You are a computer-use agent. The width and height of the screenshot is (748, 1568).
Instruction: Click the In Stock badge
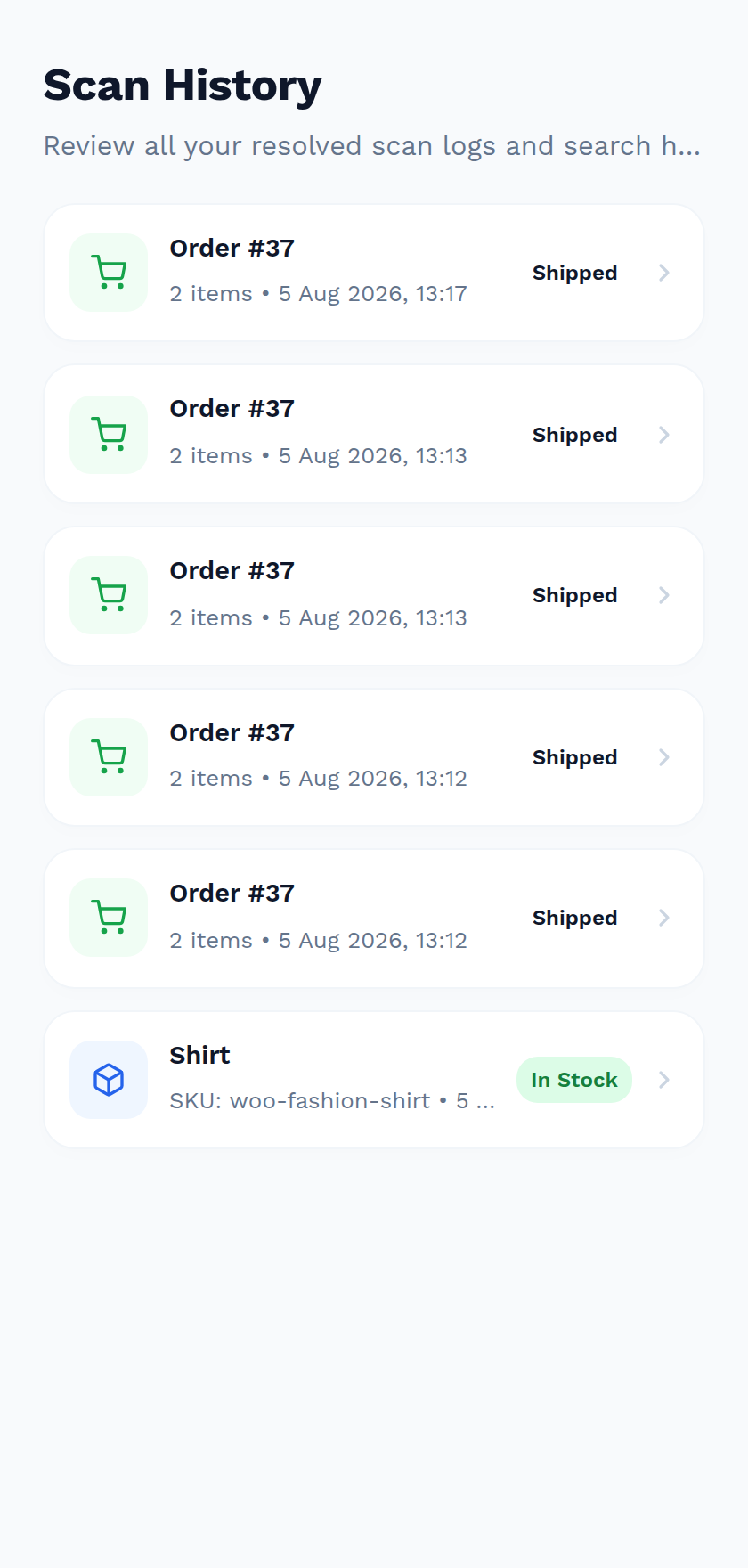[574, 1080]
